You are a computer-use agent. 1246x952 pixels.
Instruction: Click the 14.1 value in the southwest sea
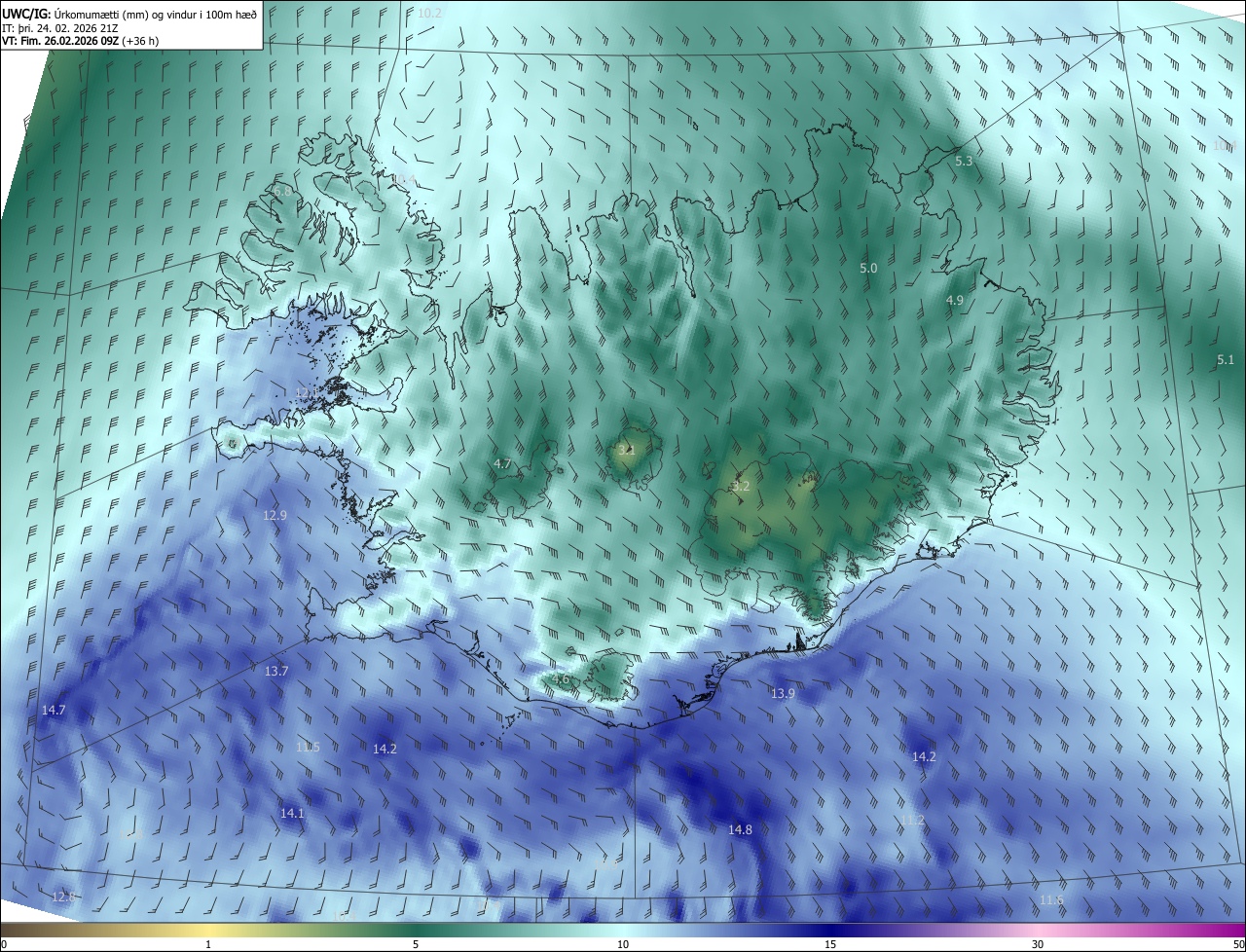click(292, 813)
